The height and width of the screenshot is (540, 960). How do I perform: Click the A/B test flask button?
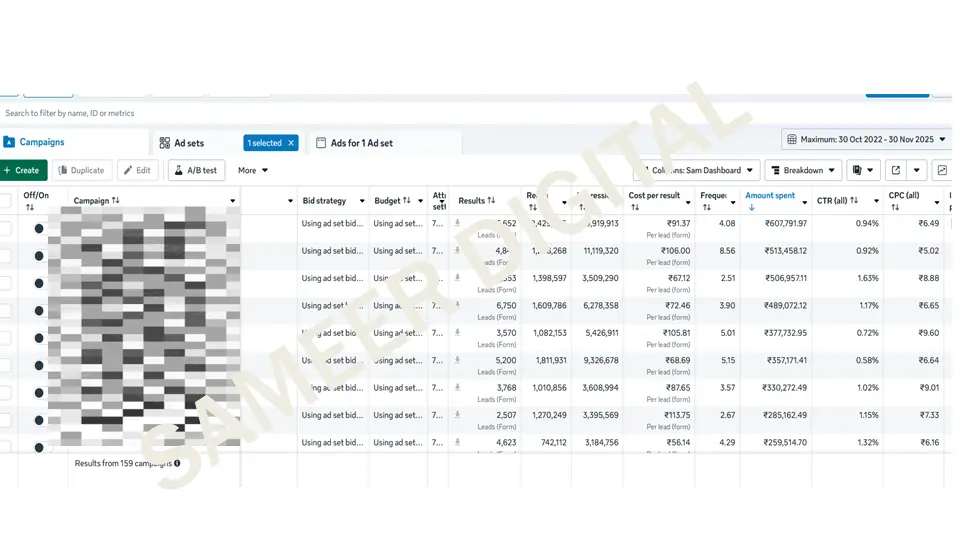click(x=196, y=171)
